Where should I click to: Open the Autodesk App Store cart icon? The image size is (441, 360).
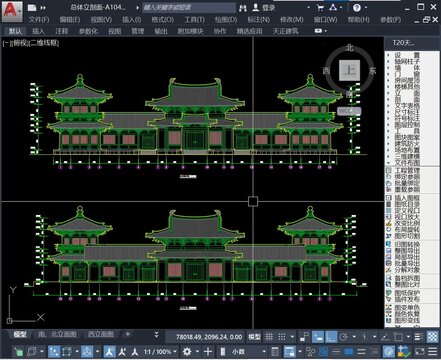point(320,7)
